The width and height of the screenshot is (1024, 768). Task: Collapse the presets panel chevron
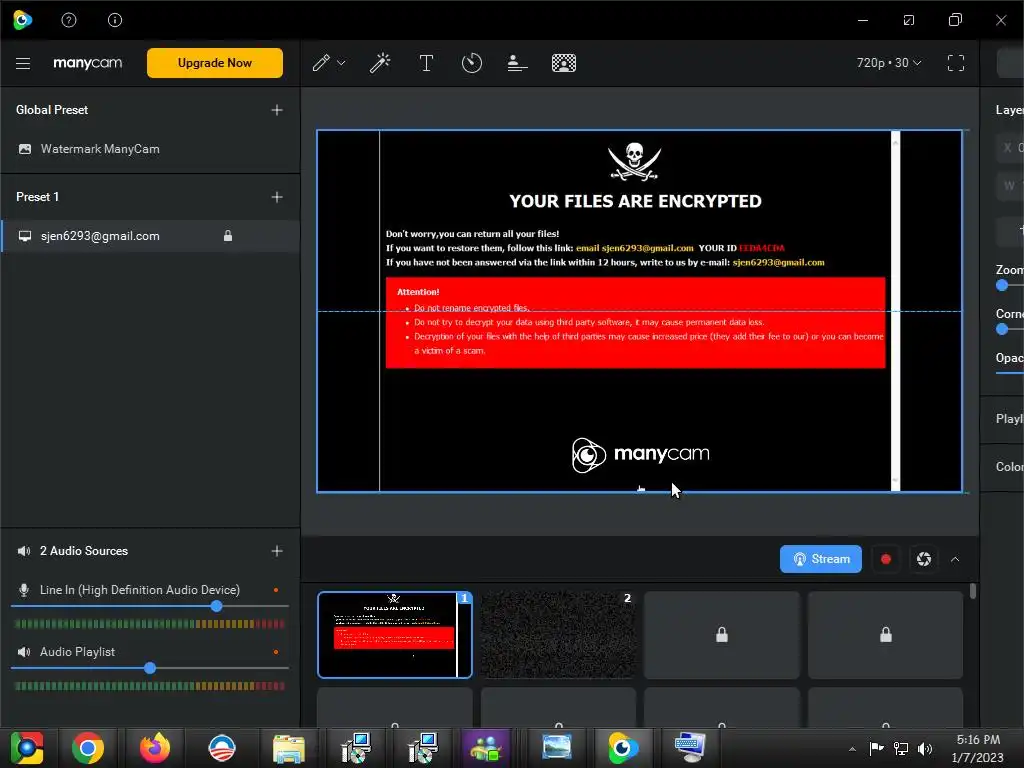click(x=955, y=559)
